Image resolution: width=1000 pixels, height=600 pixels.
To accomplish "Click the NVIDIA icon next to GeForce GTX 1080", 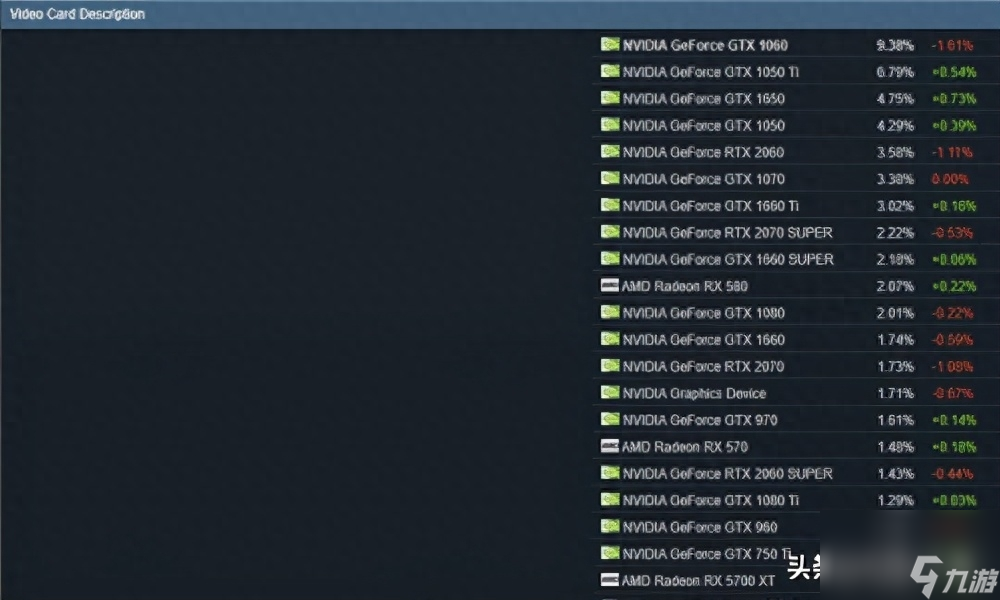I will 610,312.
